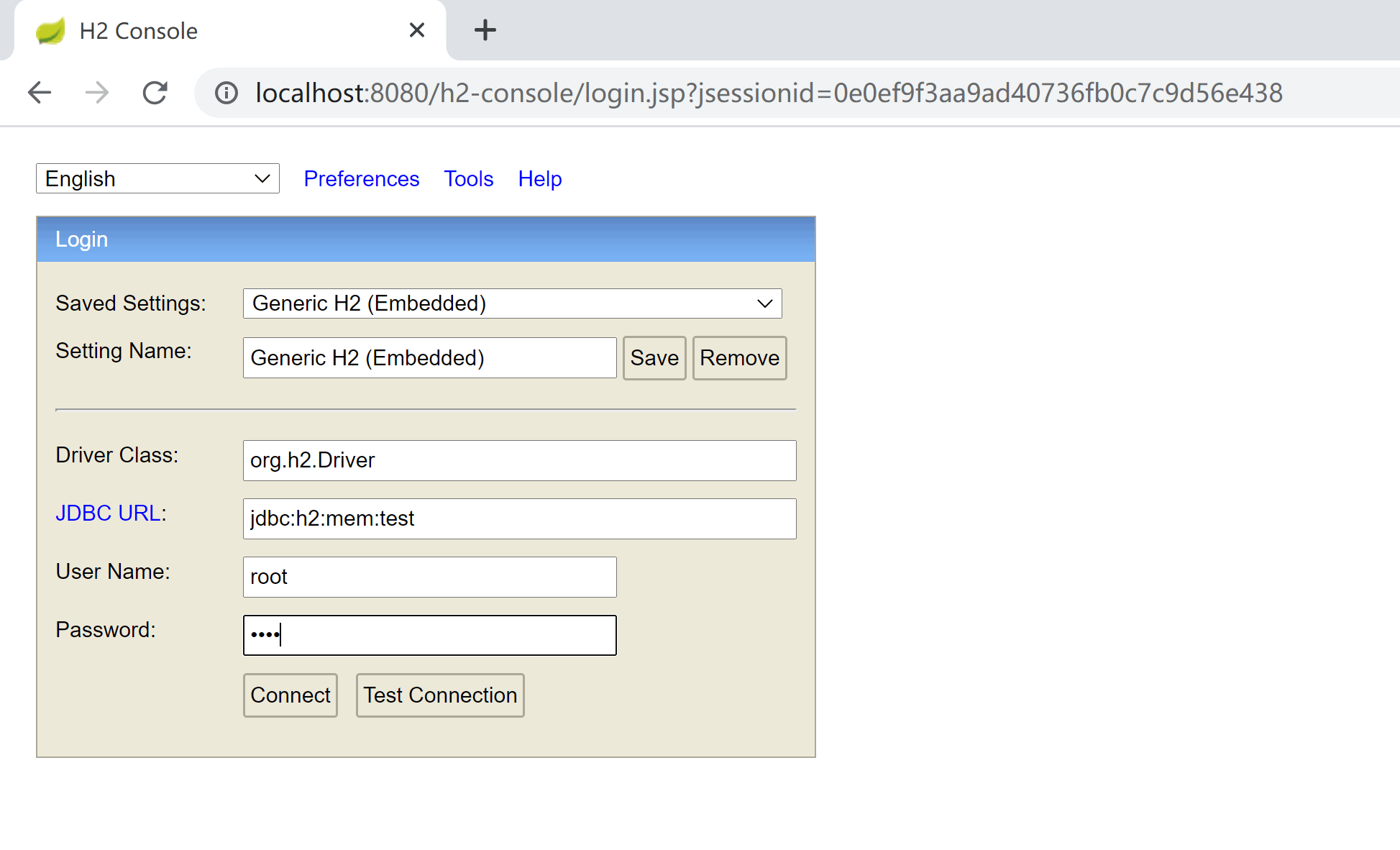Screen dimensions: 1400x850
Task: Click the Setting Name input field
Action: pos(429,357)
